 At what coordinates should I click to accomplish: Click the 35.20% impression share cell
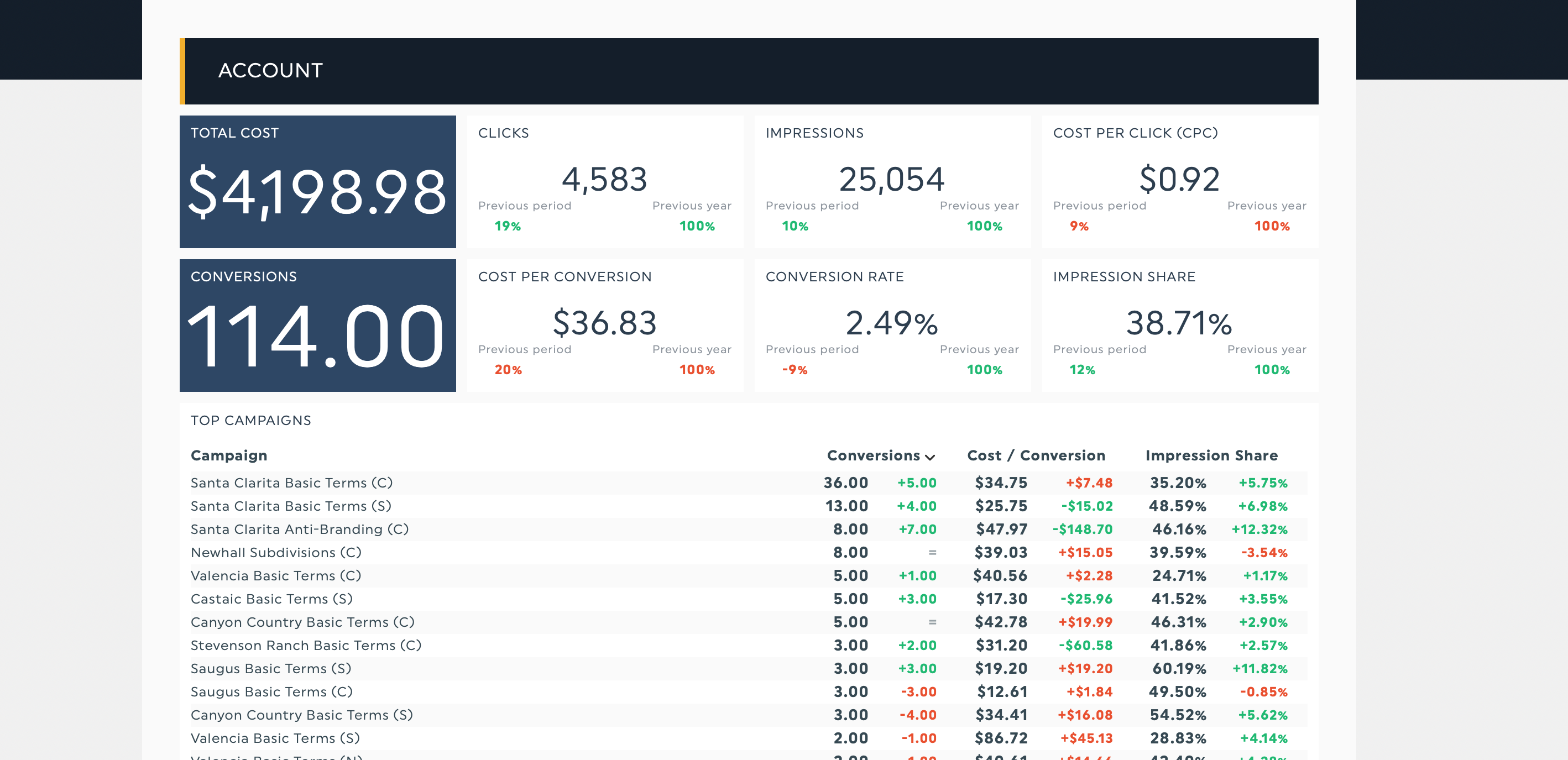click(1178, 483)
